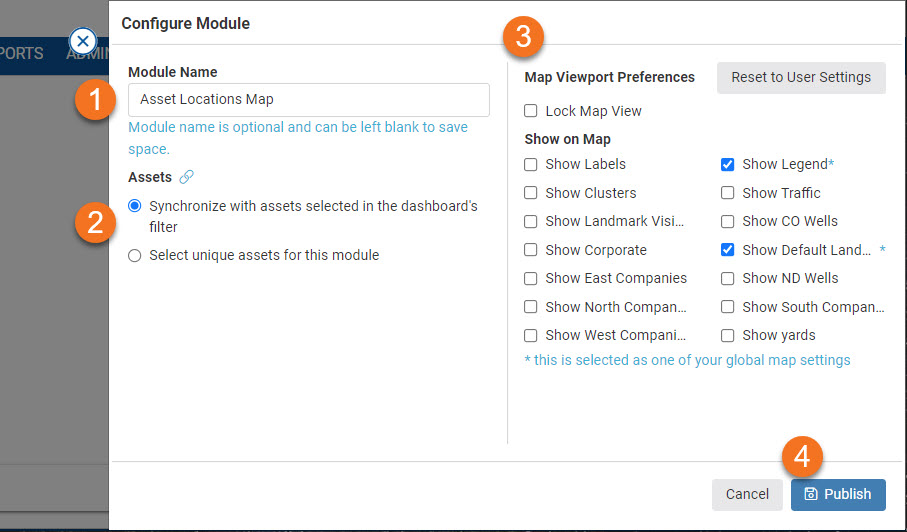Screen dimensions: 907x532
Task: Select synchronize with dashboard filter assets option
Action: click(x=135, y=206)
